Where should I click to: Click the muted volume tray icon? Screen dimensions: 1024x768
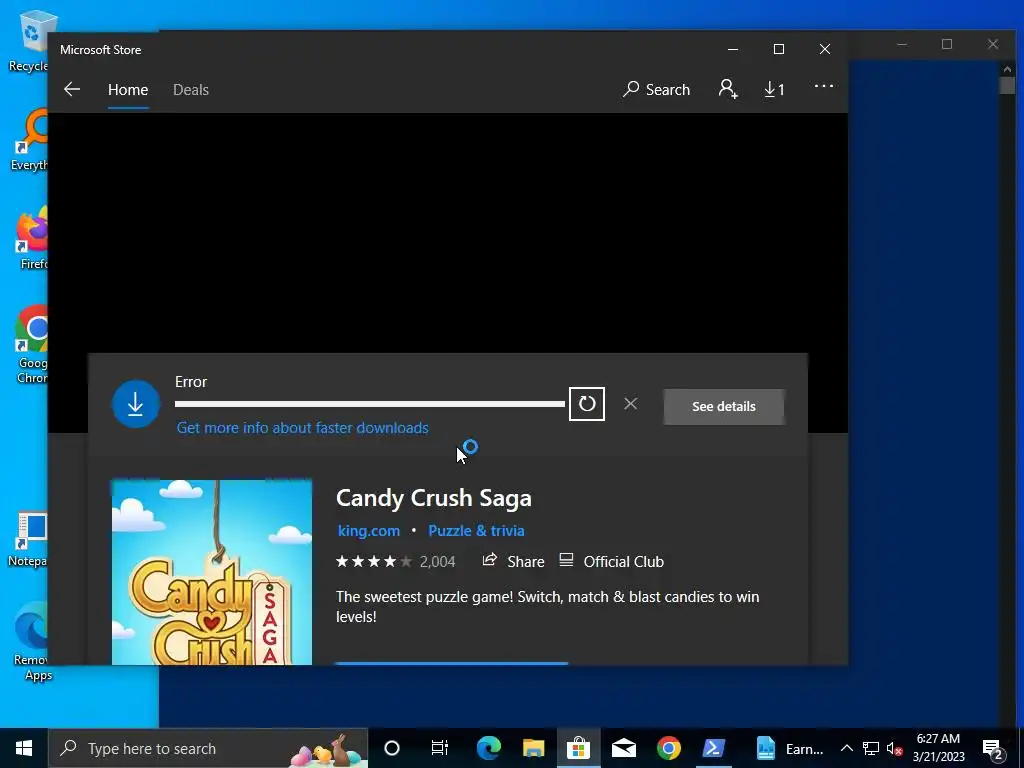894,748
